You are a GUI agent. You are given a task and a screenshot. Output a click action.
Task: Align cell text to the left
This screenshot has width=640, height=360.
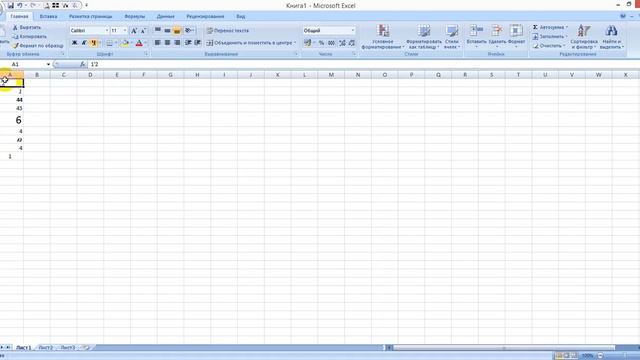click(158, 43)
